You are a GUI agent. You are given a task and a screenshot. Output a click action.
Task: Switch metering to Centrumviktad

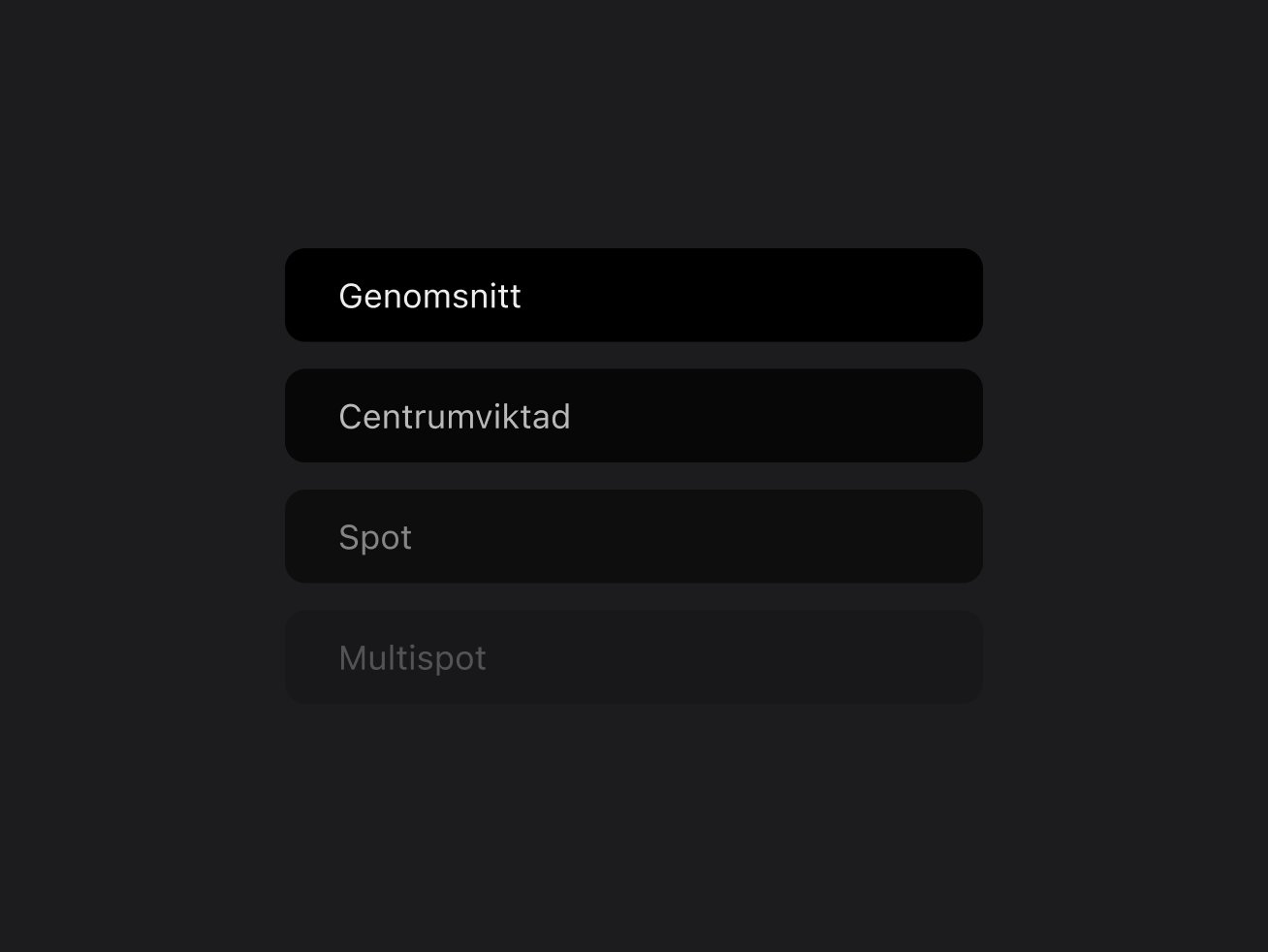point(633,416)
